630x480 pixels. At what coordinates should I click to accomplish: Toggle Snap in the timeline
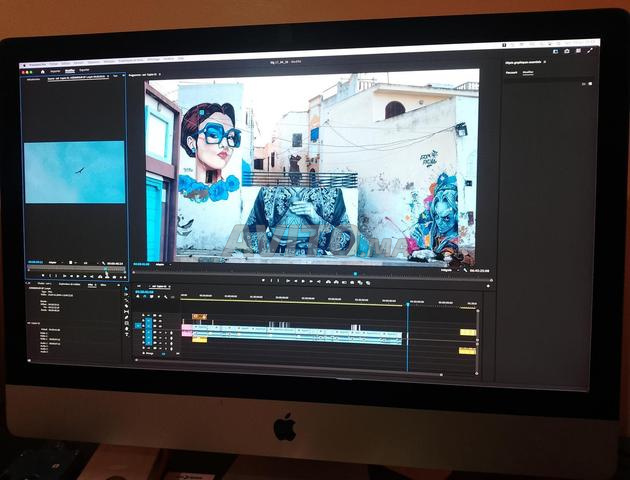click(145, 296)
